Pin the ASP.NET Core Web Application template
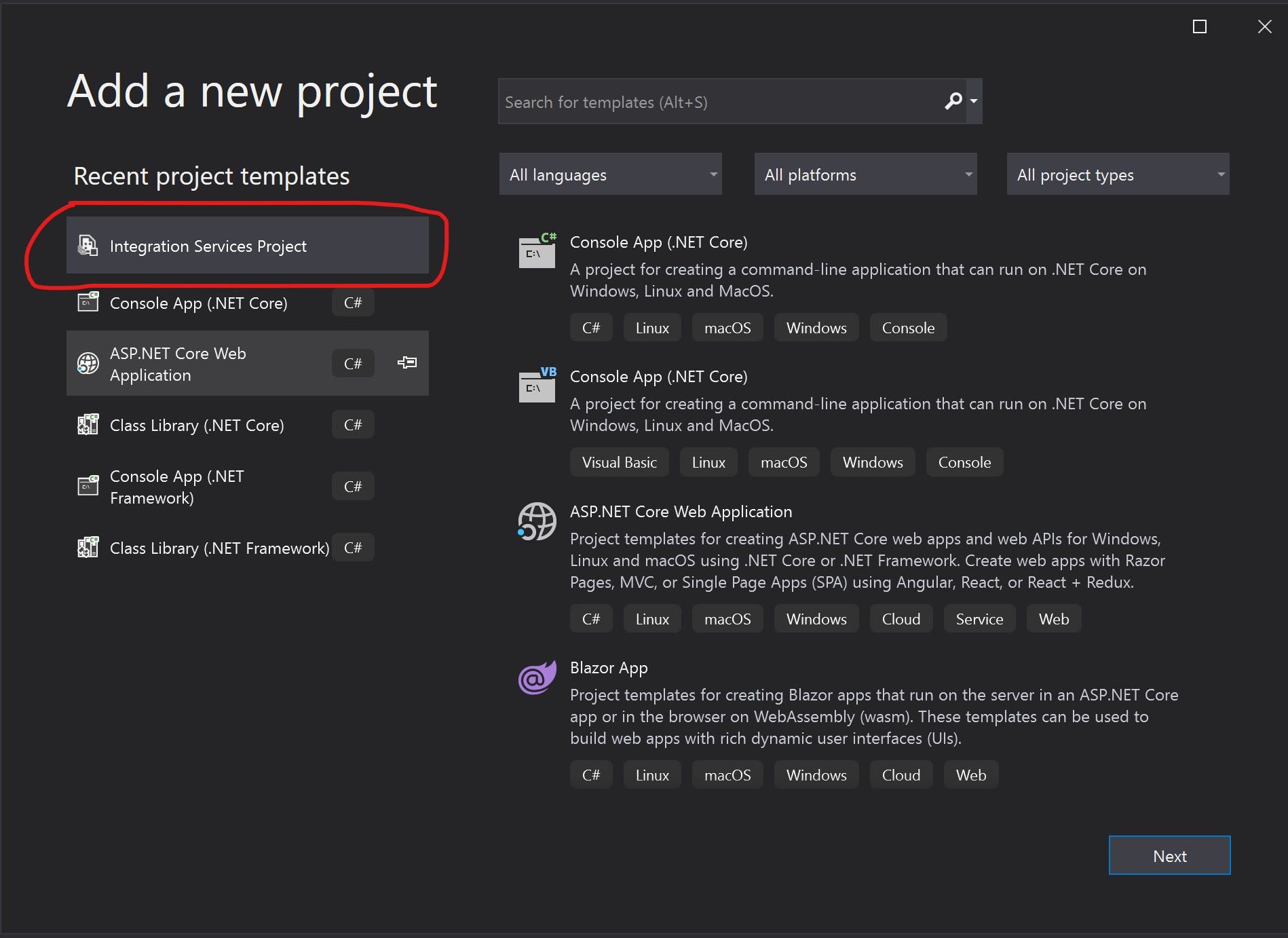Viewport: 1288px width, 938px height. [407, 362]
